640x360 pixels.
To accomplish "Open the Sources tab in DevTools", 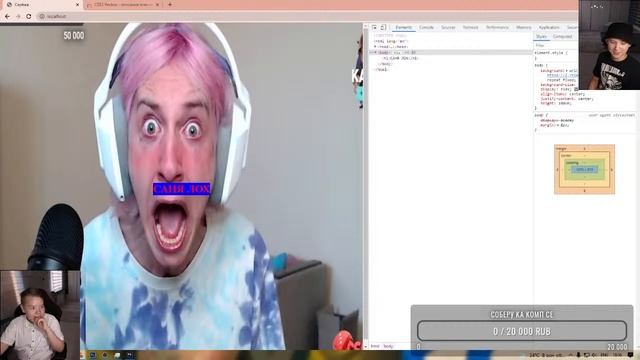I will 448,27.
